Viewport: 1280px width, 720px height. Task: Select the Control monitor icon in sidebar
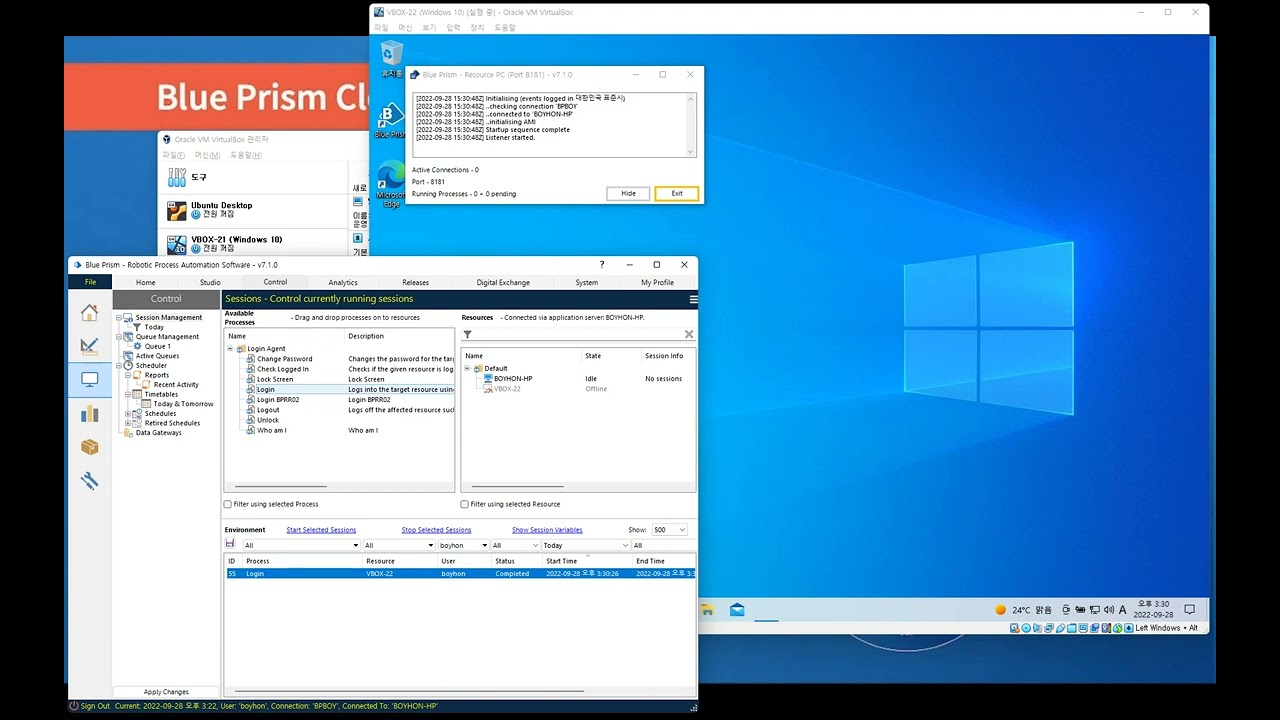click(x=89, y=380)
